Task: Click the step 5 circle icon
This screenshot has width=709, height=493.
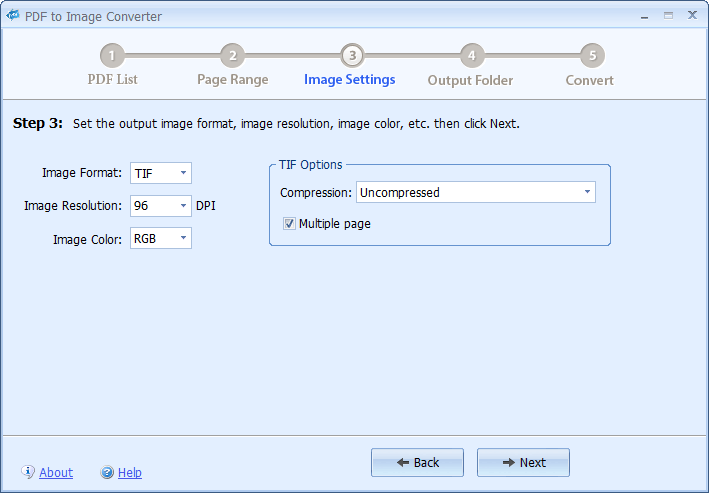Action: (592, 55)
